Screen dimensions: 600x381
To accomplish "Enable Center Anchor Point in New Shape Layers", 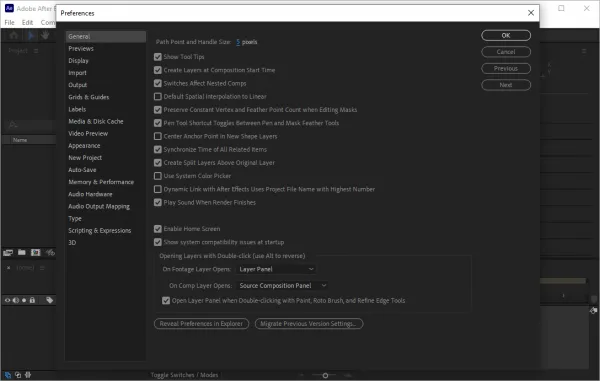I will [x=158, y=136].
